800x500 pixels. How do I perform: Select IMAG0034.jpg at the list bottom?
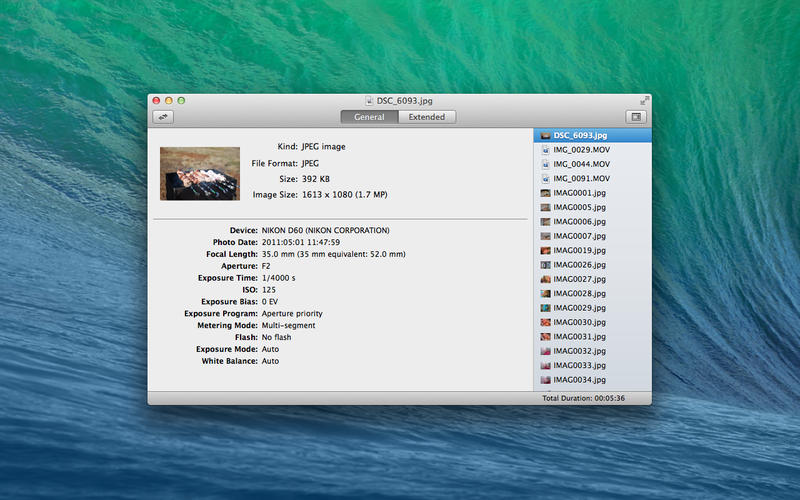(x=580, y=380)
